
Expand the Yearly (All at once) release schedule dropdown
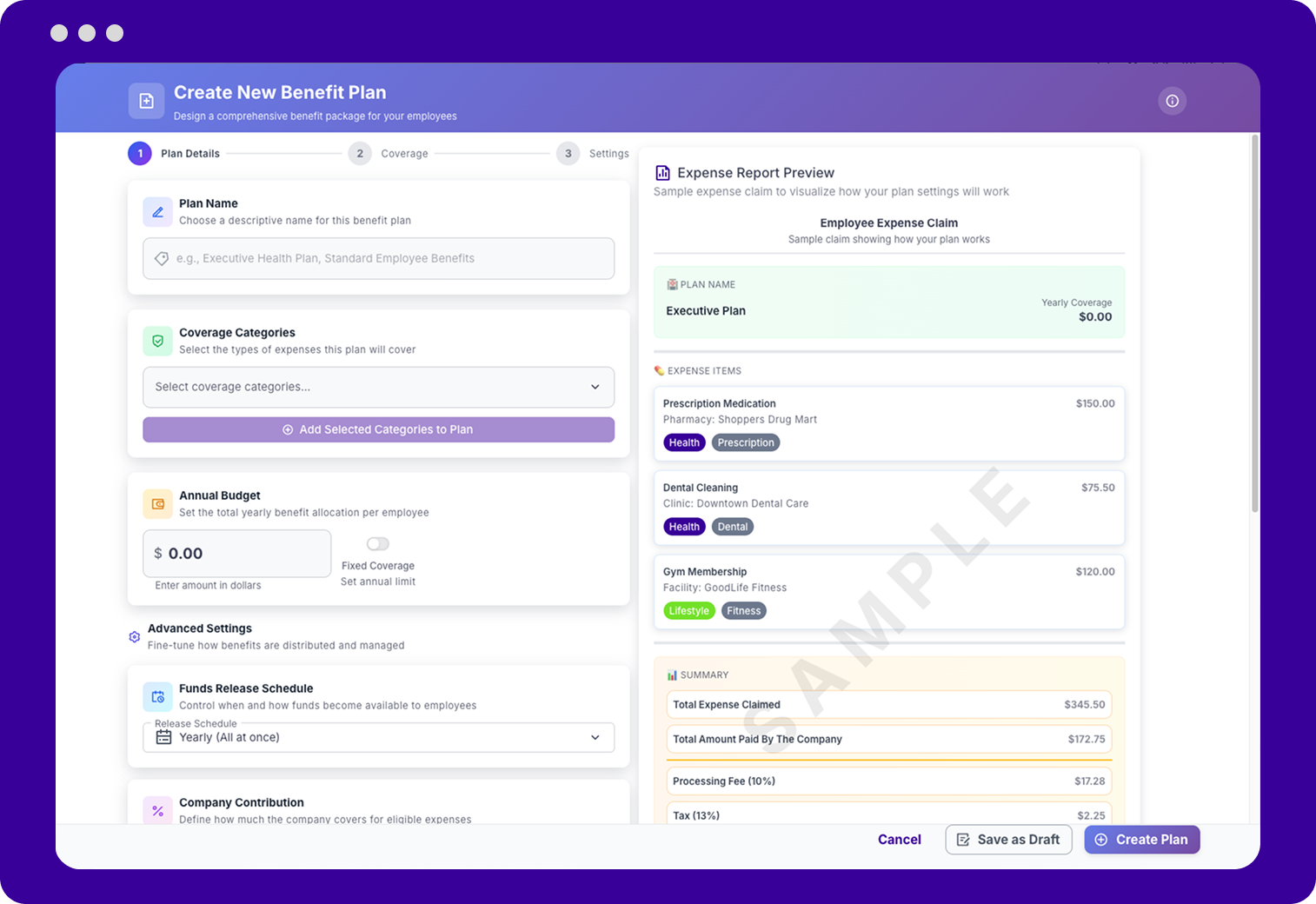coord(595,737)
